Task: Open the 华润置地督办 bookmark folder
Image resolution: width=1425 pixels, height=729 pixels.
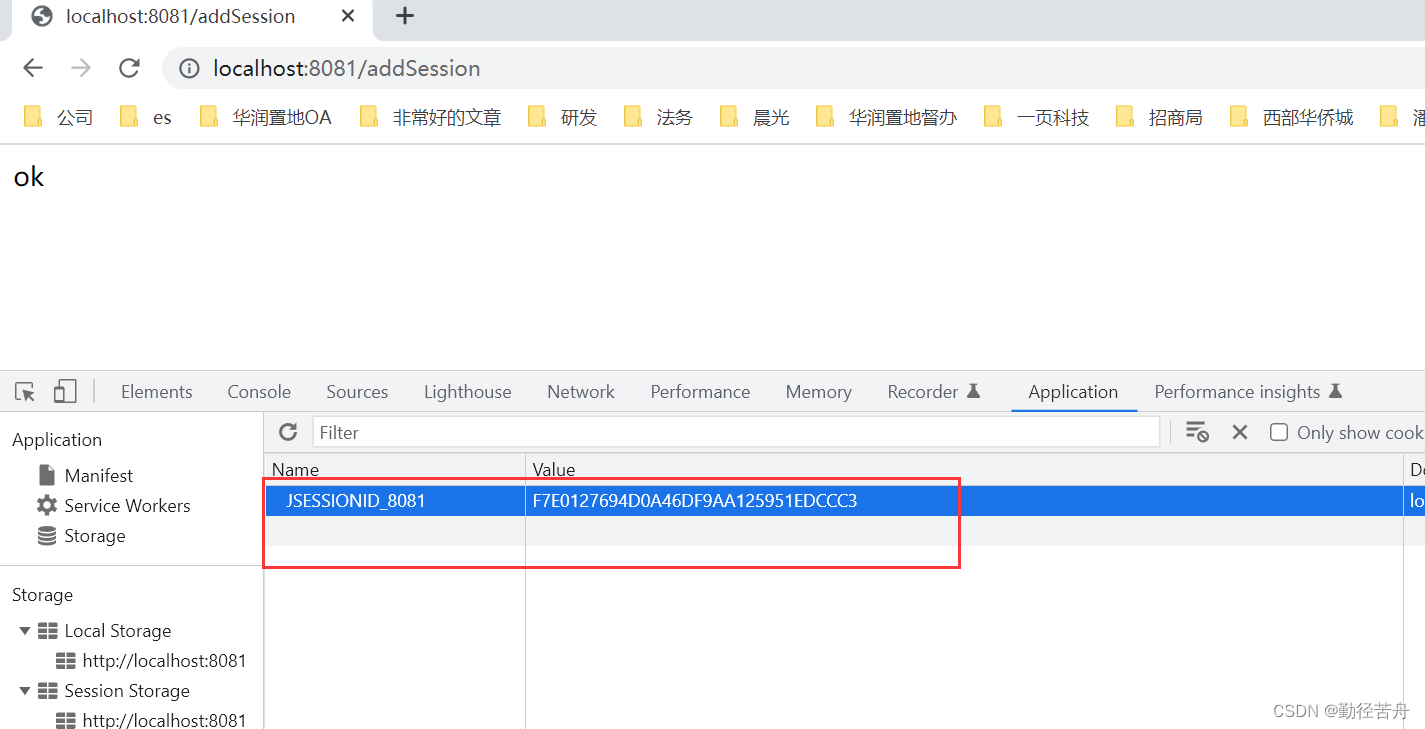Action: tap(886, 118)
